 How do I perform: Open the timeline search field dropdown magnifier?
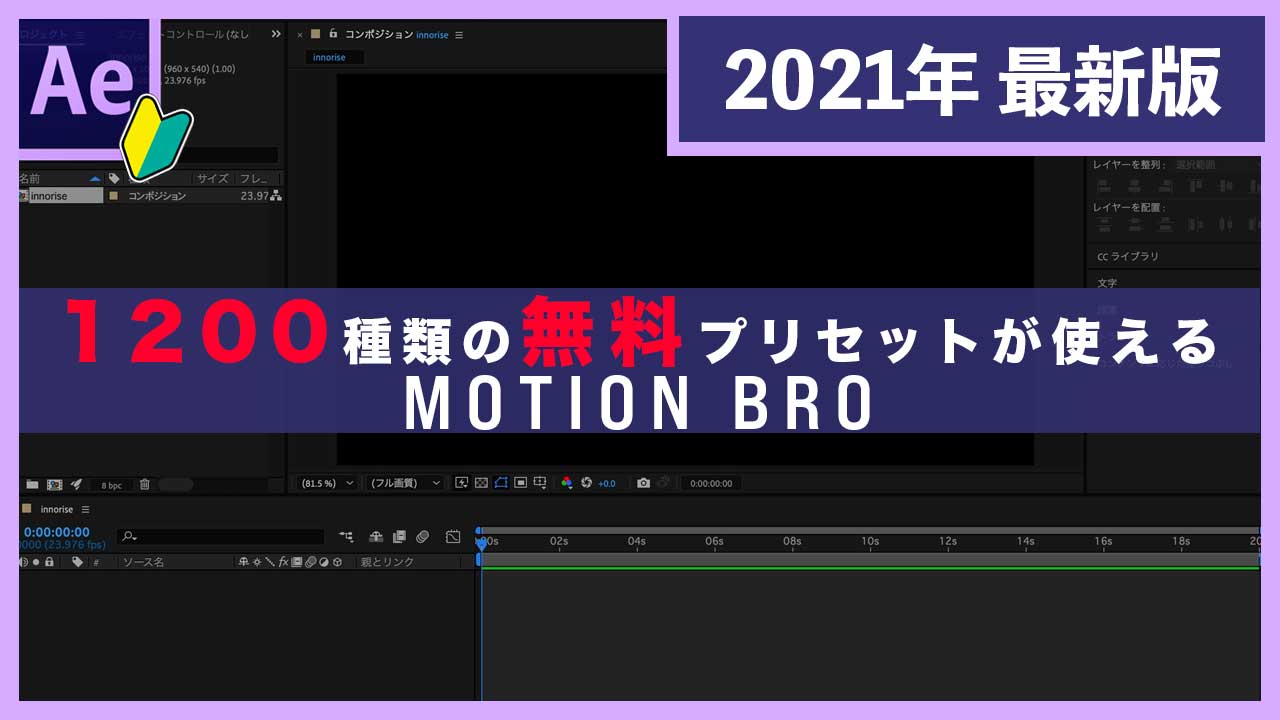click(128, 537)
